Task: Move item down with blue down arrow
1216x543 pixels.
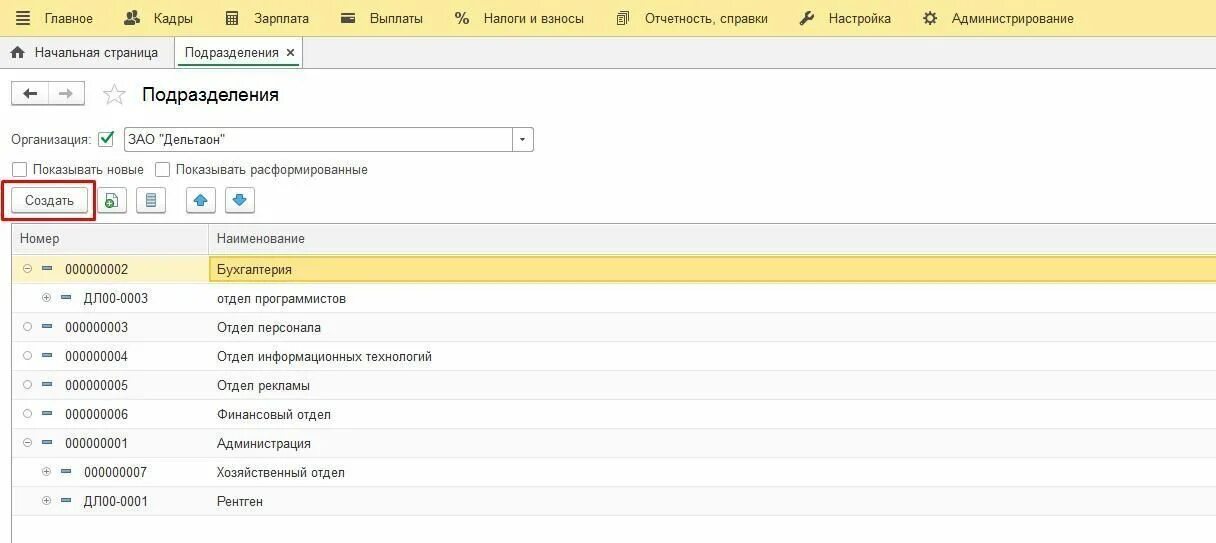Action: 239,200
